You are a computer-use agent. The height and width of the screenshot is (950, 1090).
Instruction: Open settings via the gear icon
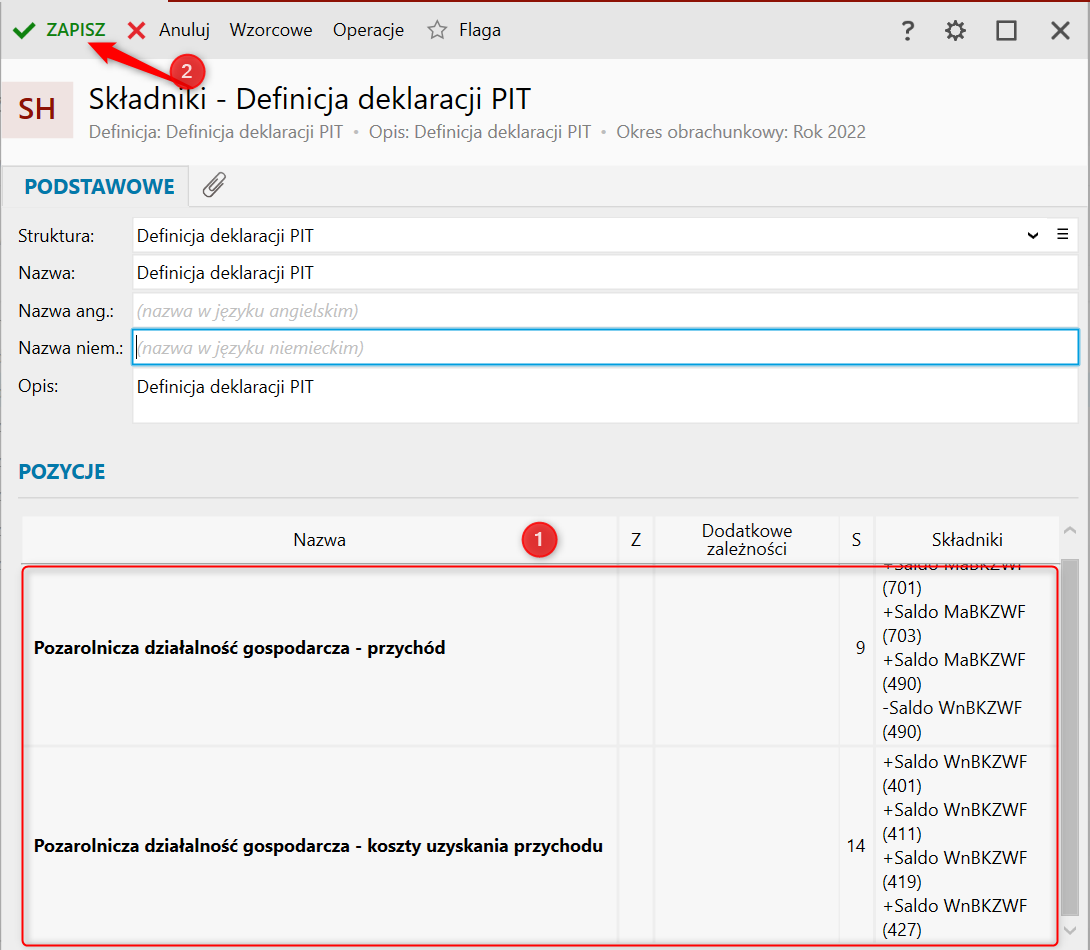point(956,31)
